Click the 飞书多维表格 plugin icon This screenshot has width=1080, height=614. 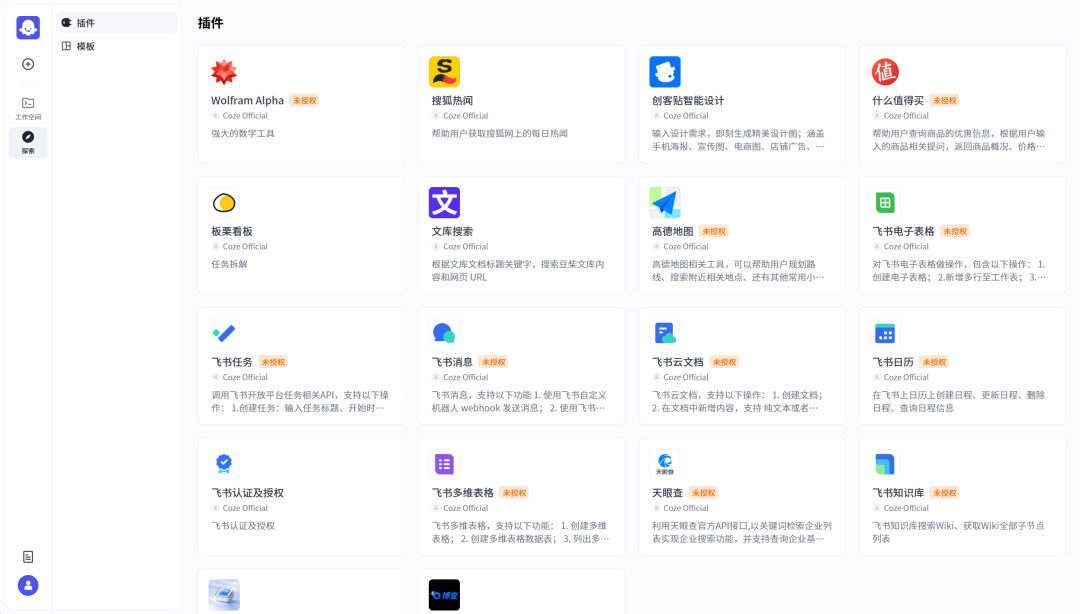[x=444, y=464]
